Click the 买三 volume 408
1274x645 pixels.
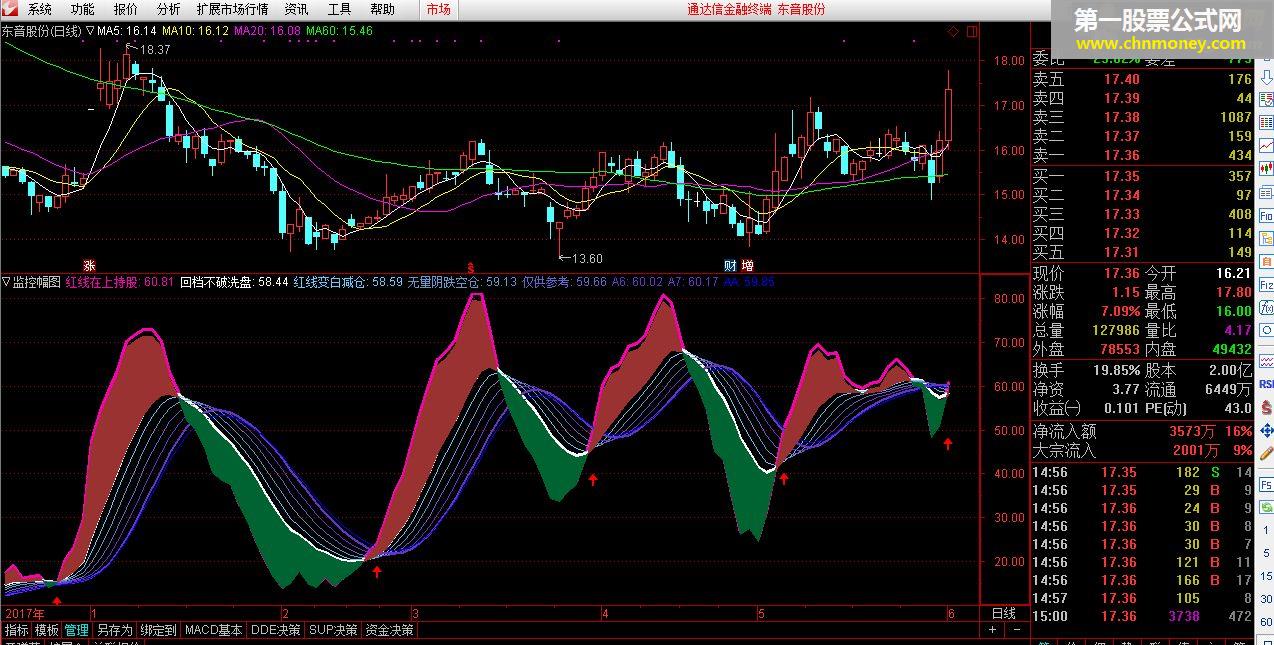1239,215
